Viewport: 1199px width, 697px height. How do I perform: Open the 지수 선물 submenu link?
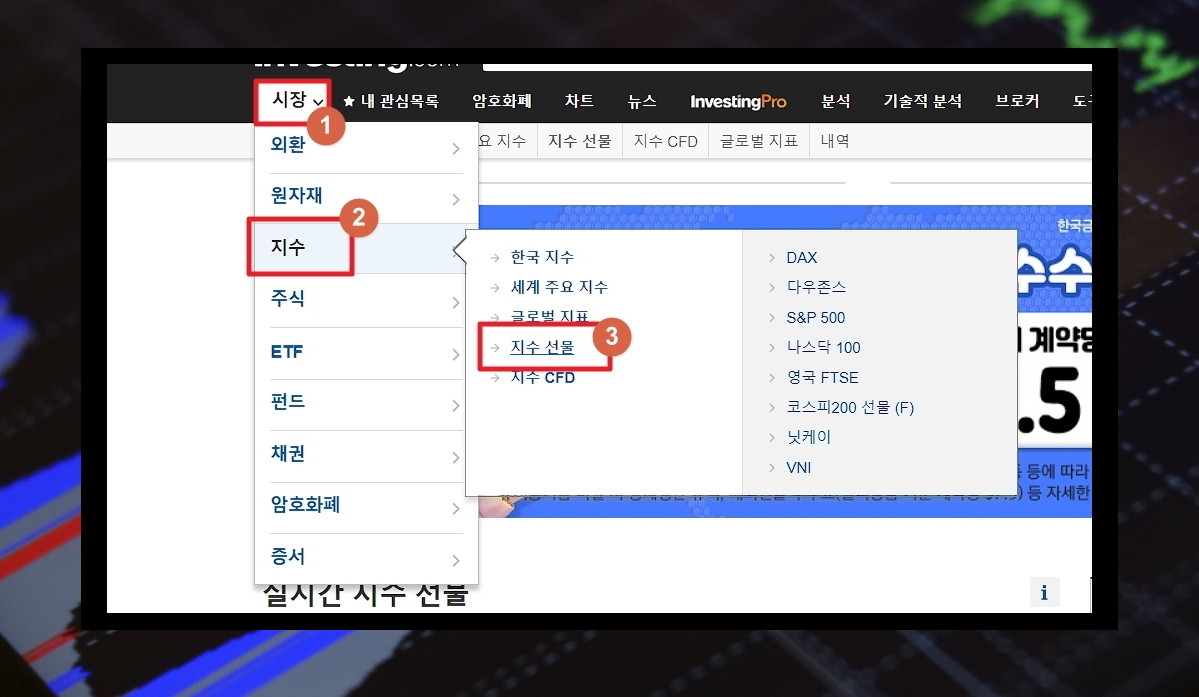tap(542, 347)
